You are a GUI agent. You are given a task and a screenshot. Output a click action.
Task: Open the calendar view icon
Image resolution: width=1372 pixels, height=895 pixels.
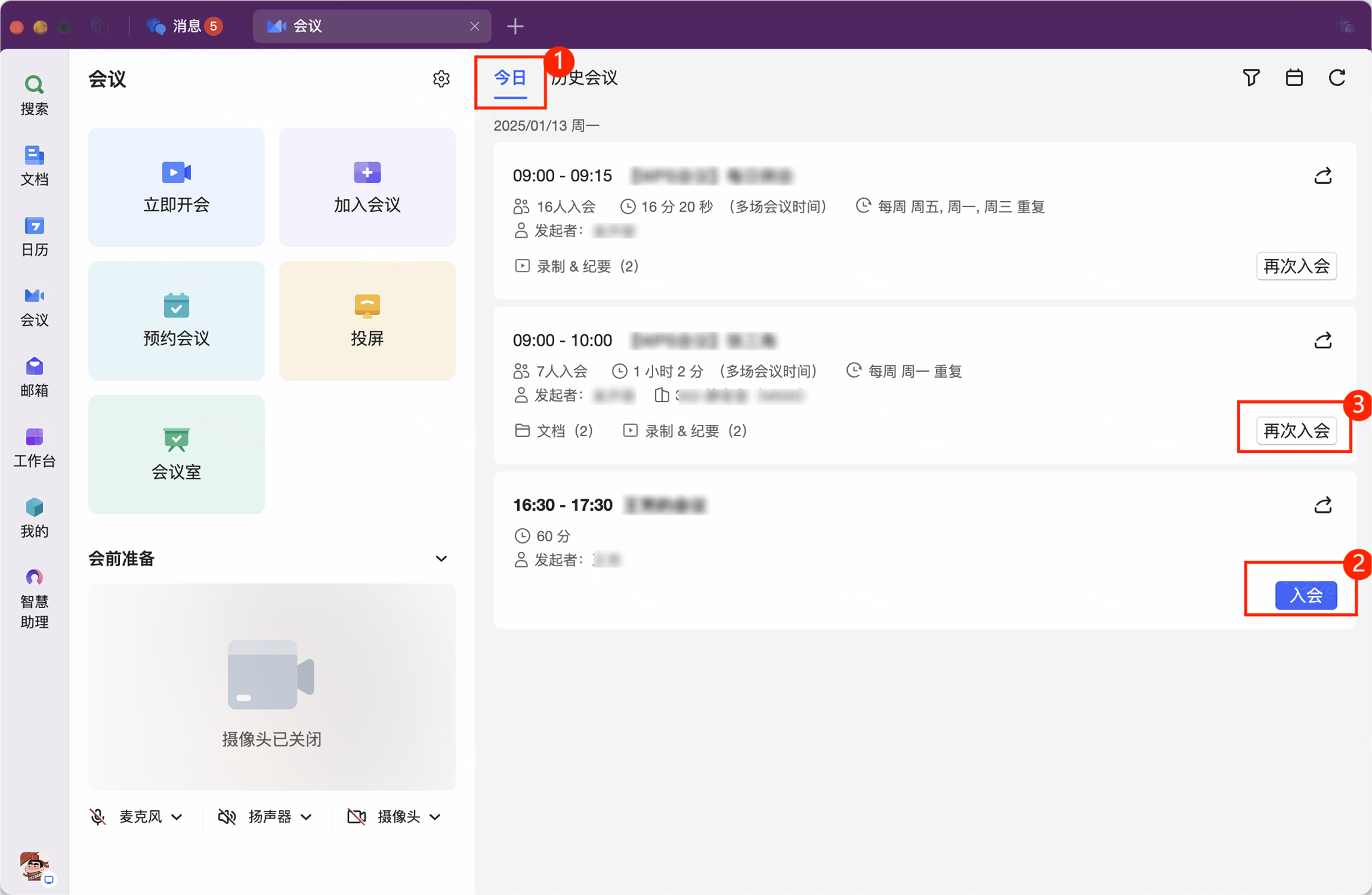pyautogui.click(x=1294, y=78)
